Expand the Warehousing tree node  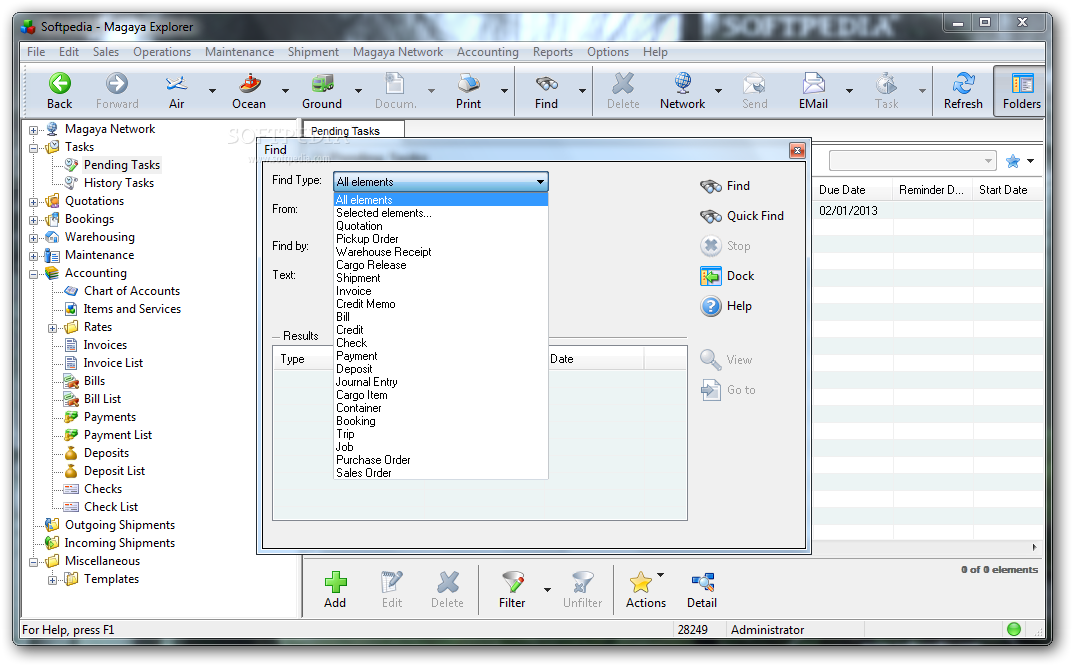34,238
